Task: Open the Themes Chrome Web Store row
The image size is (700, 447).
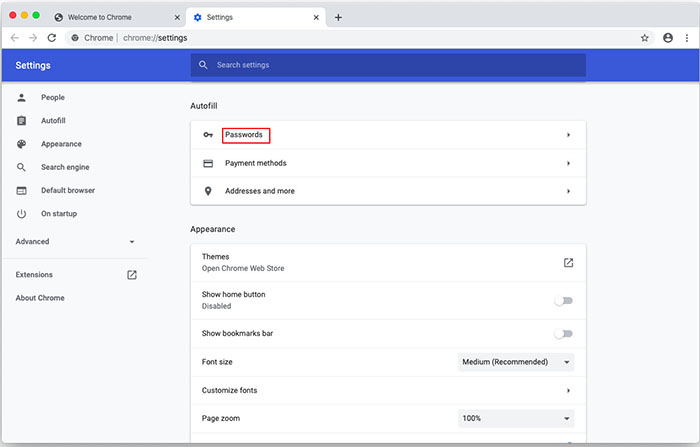Action: click(x=388, y=263)
